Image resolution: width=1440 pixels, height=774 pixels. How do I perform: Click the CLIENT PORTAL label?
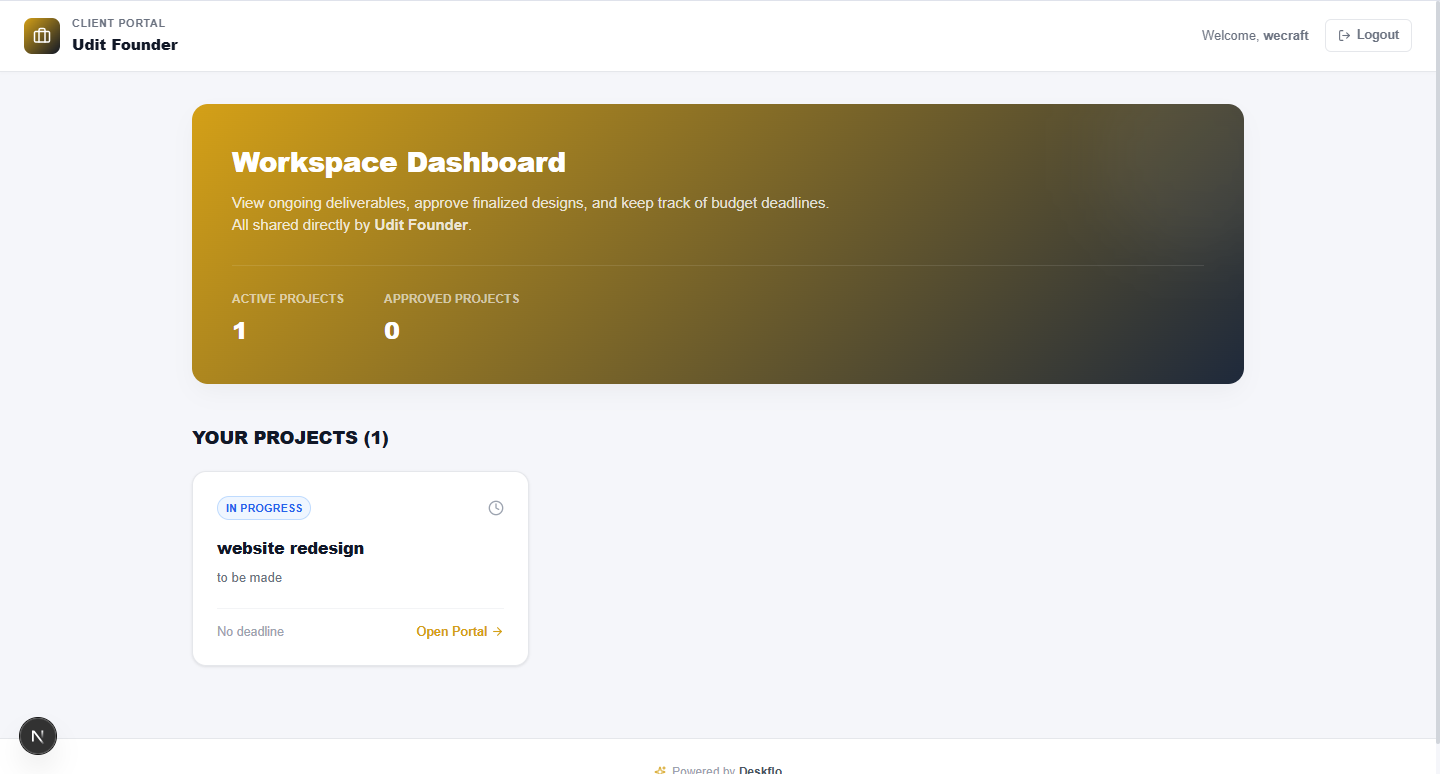click(x=119, y=23)
